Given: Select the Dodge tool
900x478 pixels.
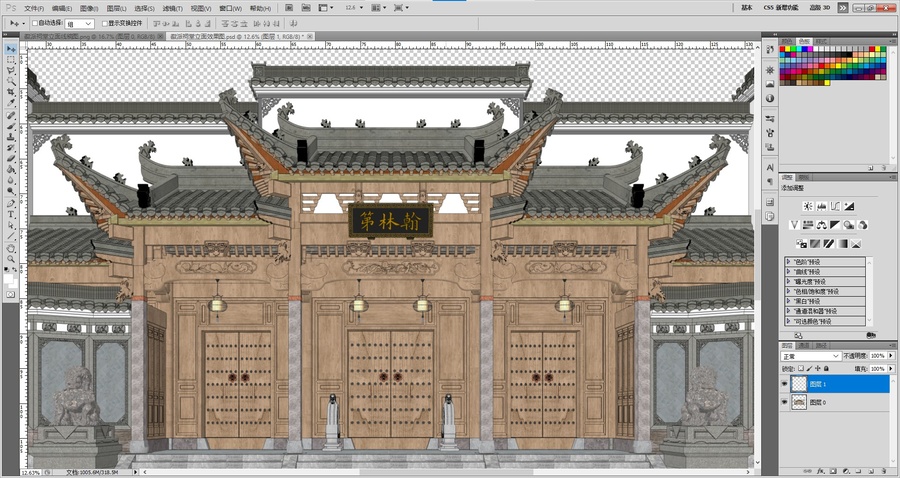Looking at the screenshot, I should [11, 191].
